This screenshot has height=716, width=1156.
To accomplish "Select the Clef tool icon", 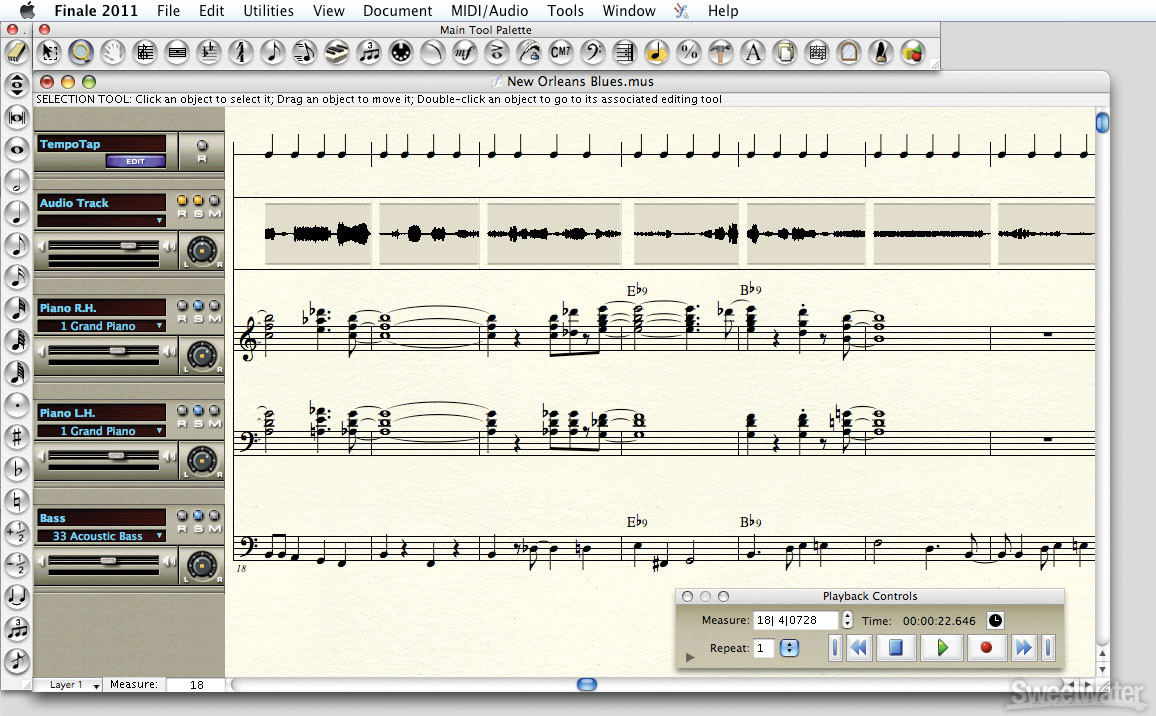I will click(593, 52).
